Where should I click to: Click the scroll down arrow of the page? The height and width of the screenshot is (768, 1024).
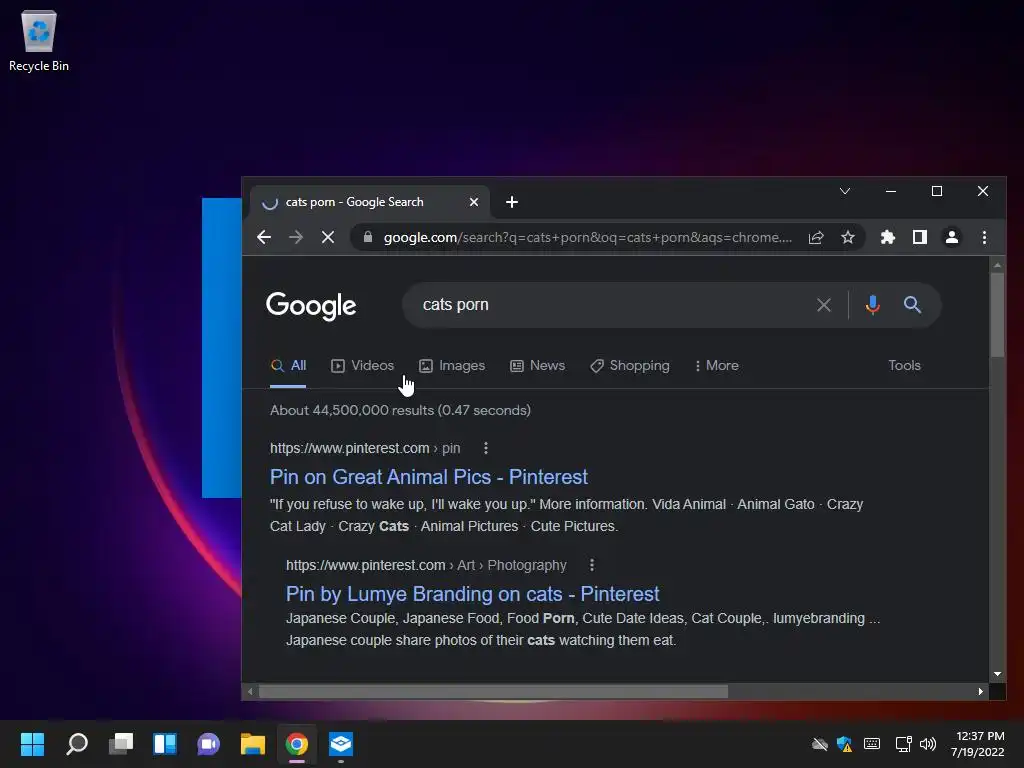[x=997, y=673]
